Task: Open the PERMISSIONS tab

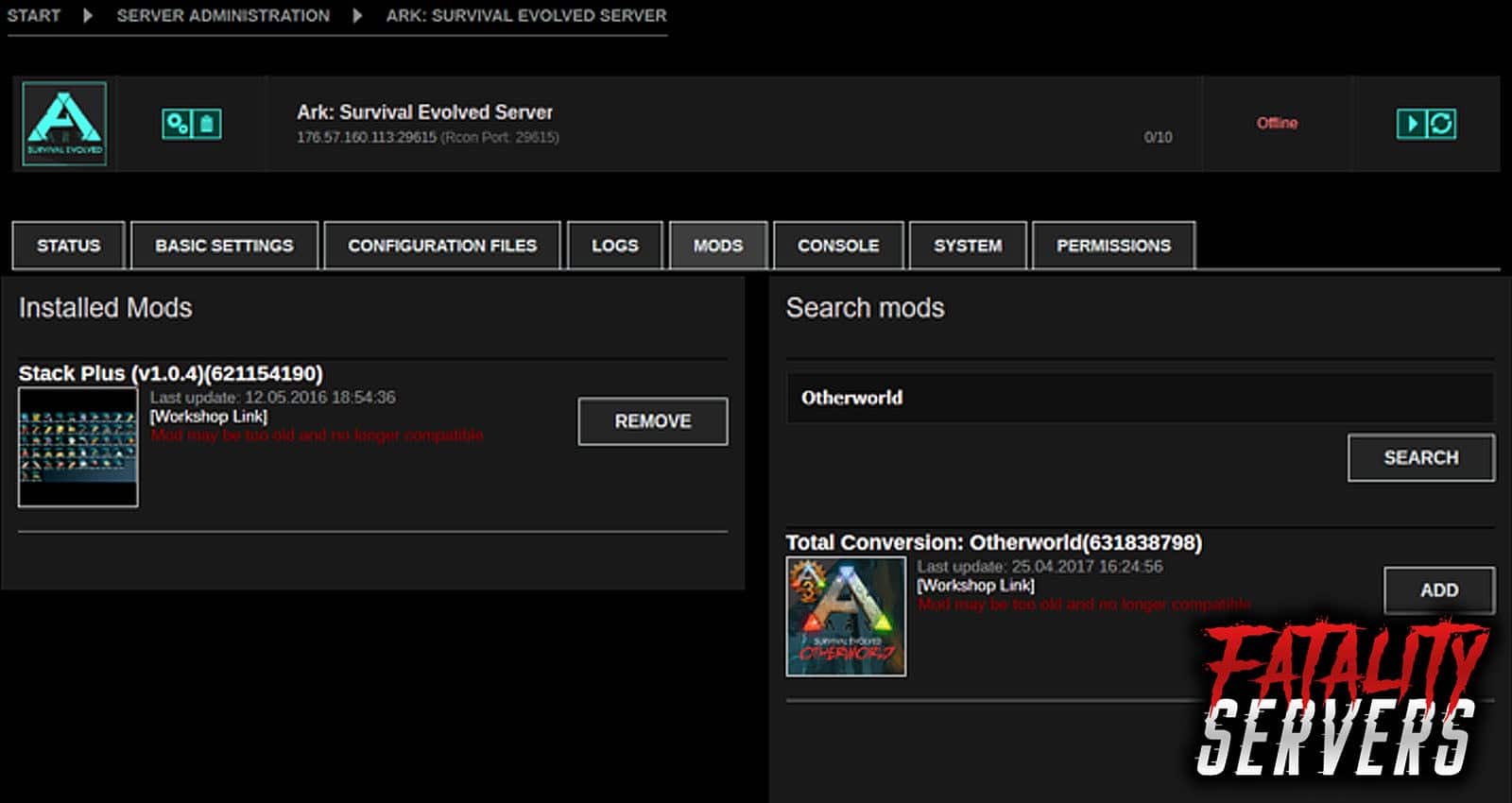Action: 1113,246
